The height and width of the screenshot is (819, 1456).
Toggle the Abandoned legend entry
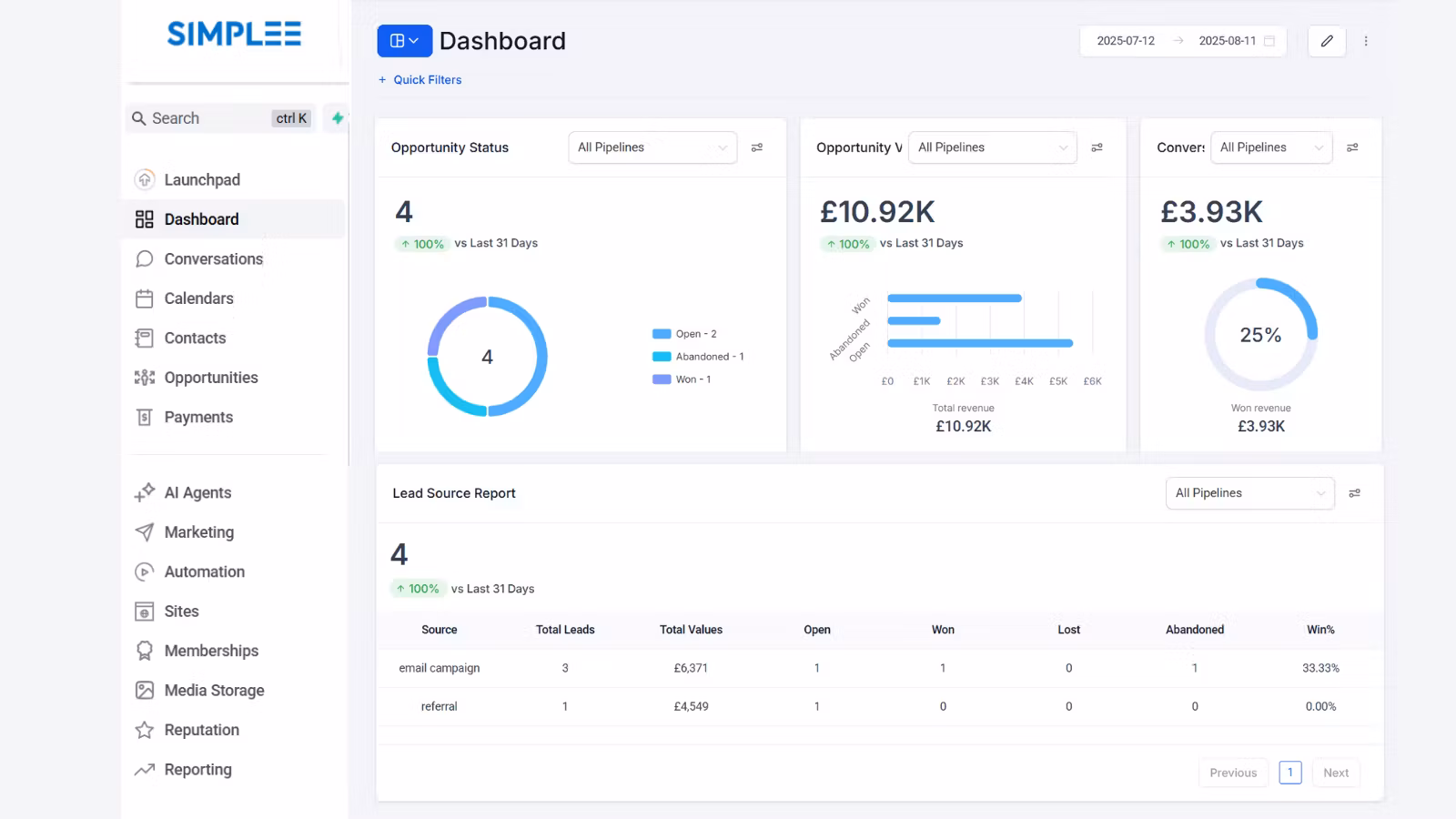698,357
